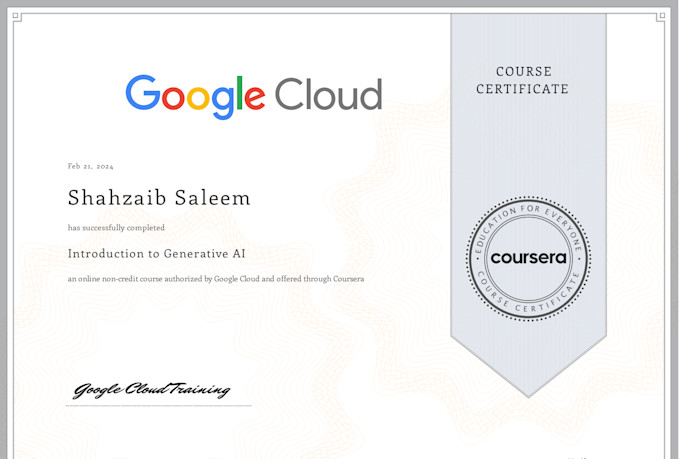Viewport: 680px width, 459px height.
Task: Click the 'Google Cloud Training' signature
Action: point(151,390)
